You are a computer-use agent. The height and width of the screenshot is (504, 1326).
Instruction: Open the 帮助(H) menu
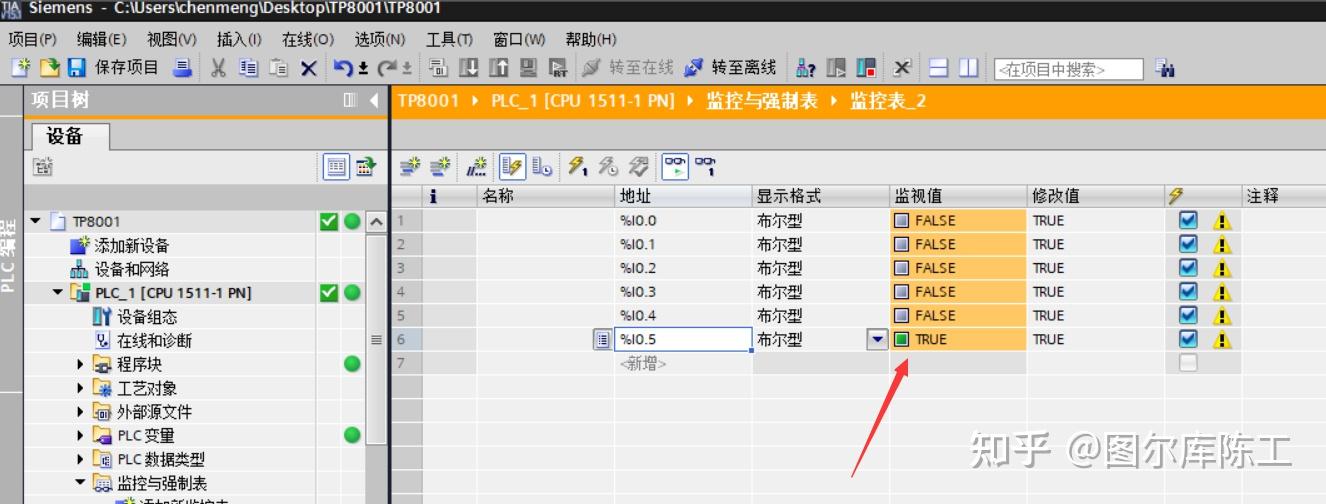click(591, 39)
